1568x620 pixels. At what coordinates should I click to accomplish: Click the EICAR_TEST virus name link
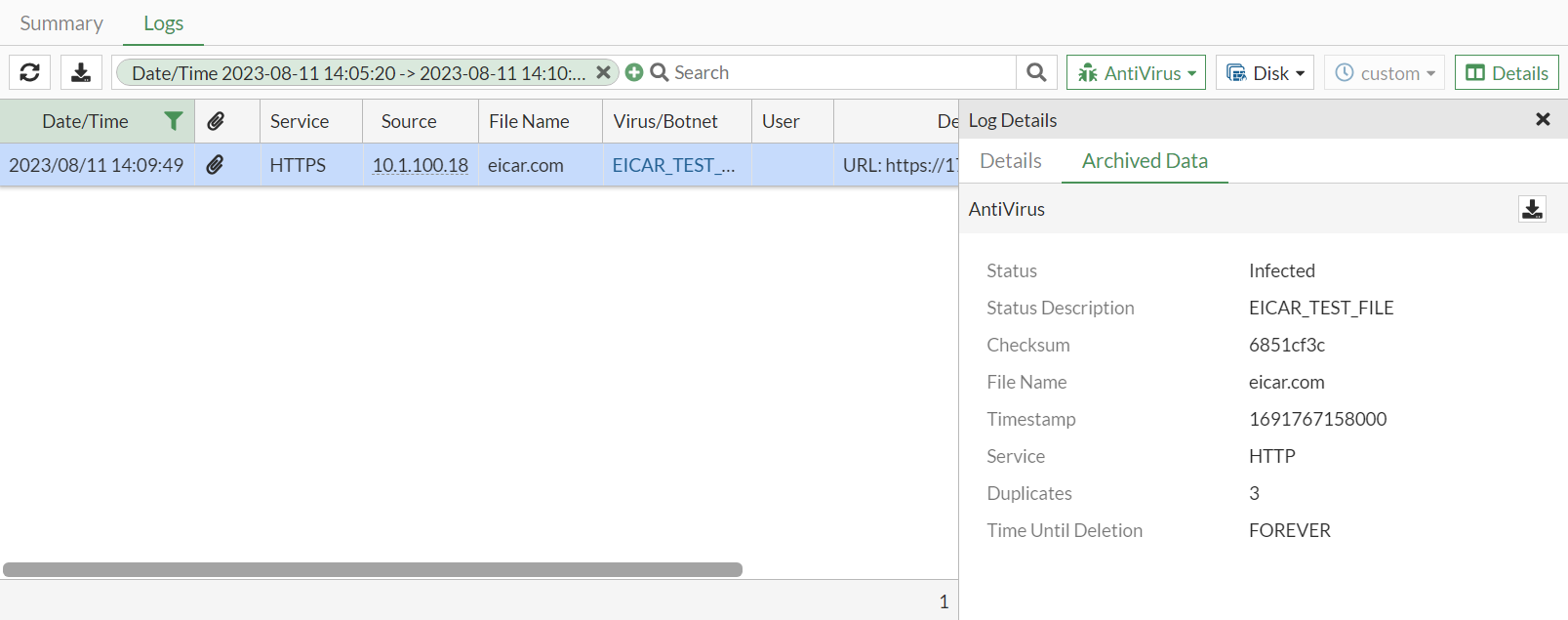[673, 165]
